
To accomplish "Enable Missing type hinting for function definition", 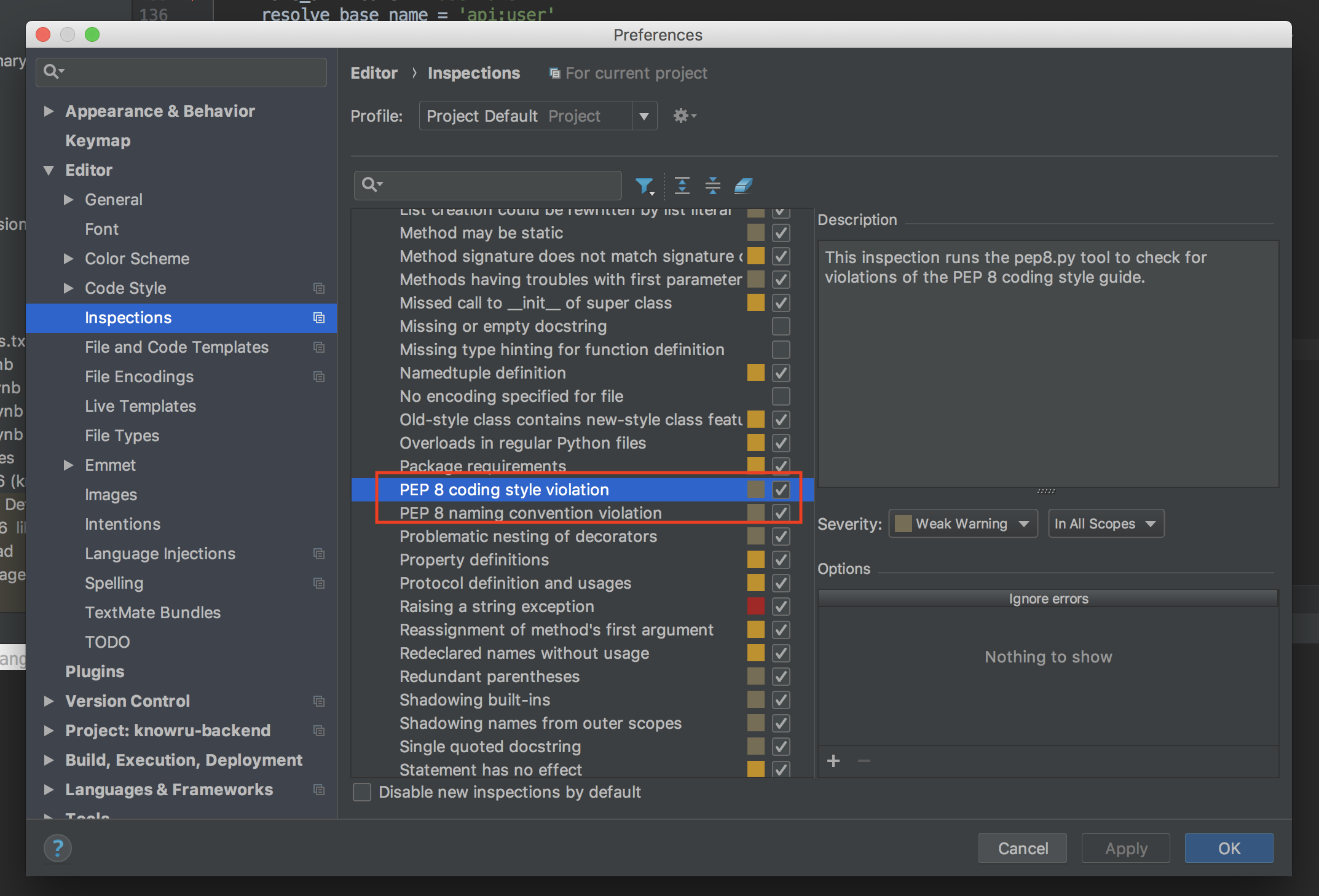I will [781, 350].
